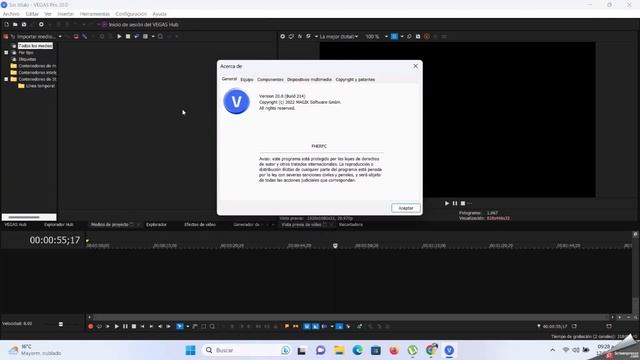Open project properties gear in main toolbar
The width and height of the screenshot is (640, 360).
point(41,24)
